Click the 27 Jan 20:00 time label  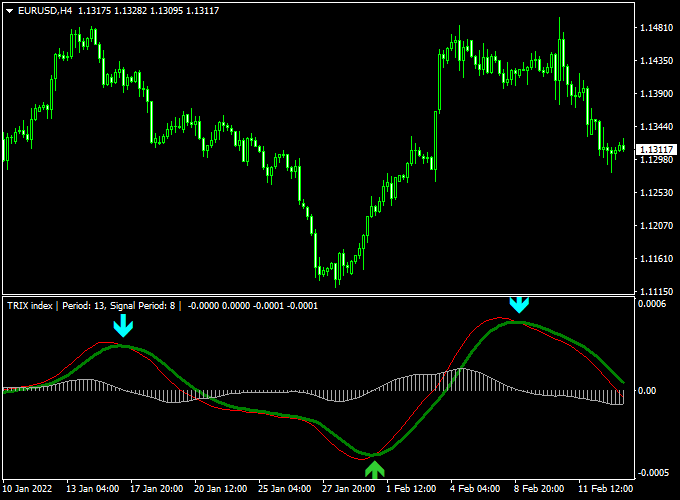click(349, 489)
